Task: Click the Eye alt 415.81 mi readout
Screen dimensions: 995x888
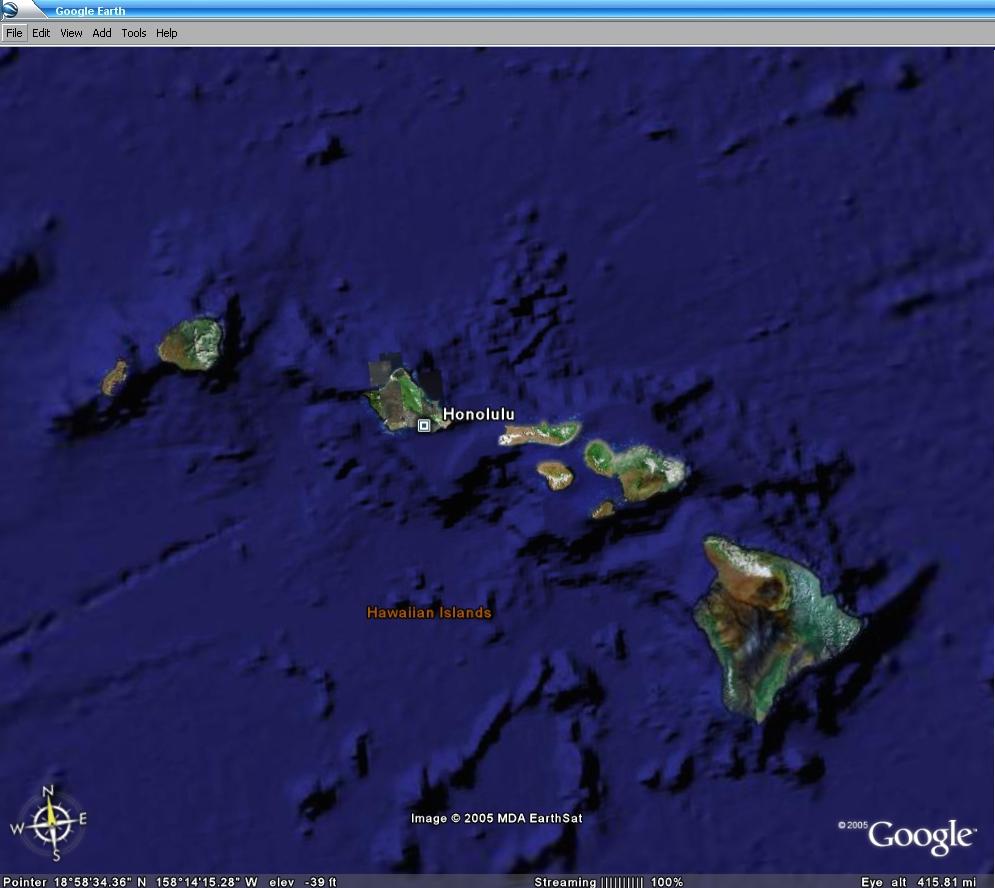Action: pos(918,882)
